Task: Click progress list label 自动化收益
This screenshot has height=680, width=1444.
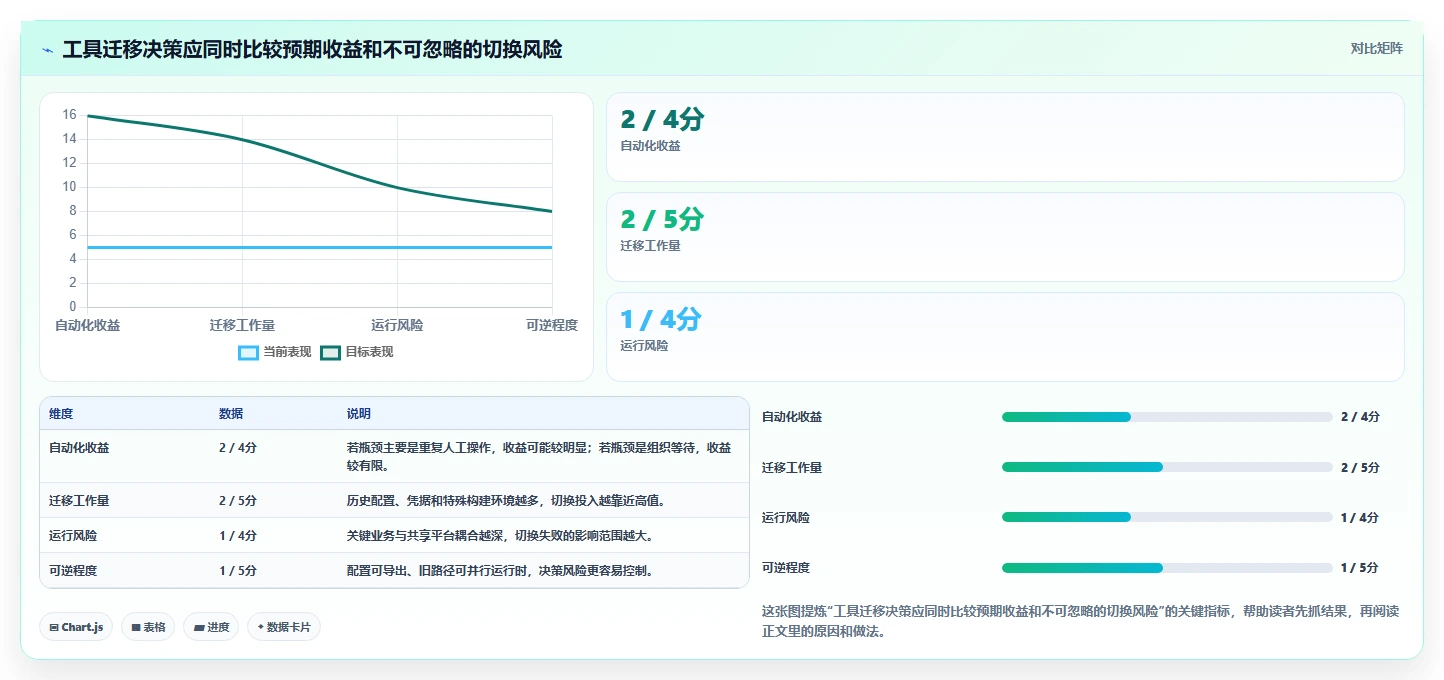Action: click(792, 417)
